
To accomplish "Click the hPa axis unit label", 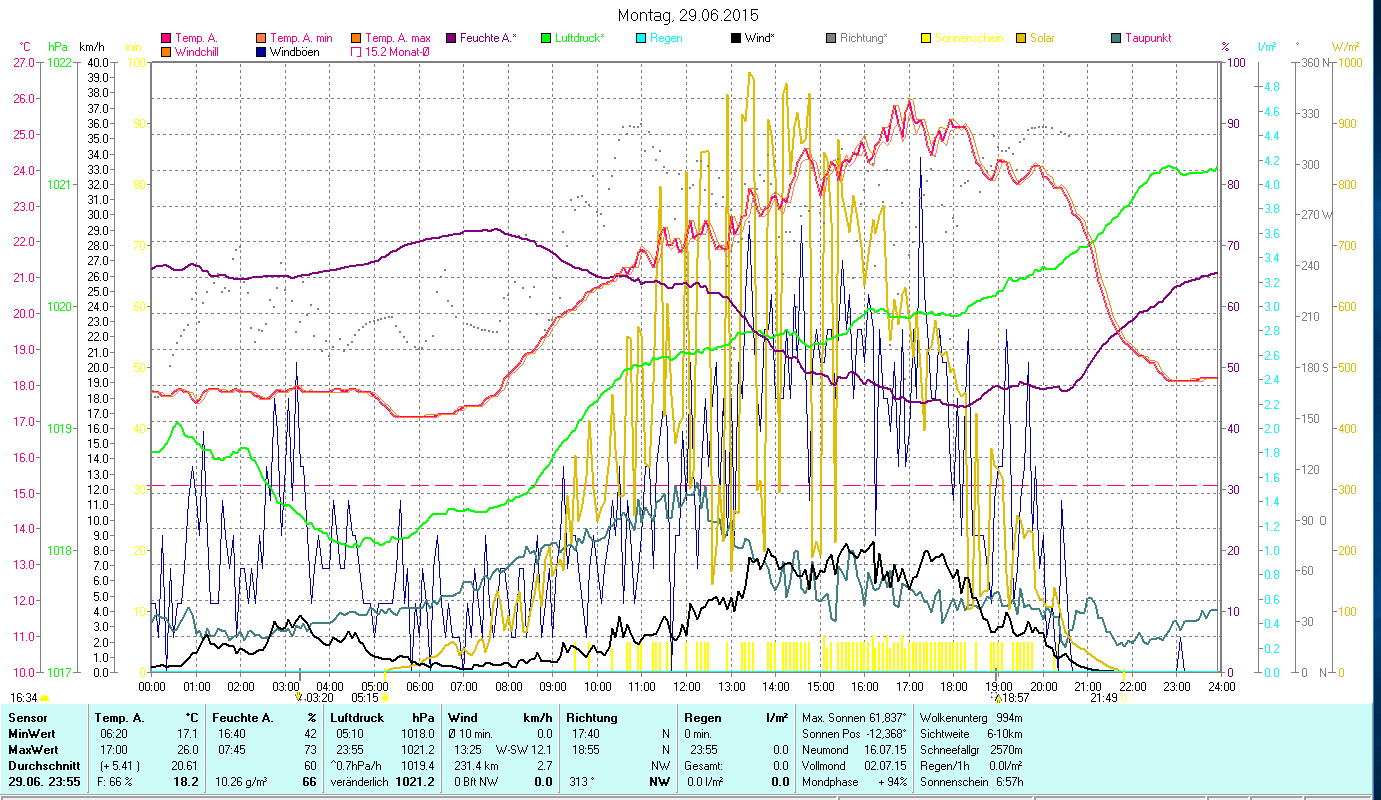I will (58, 47).
